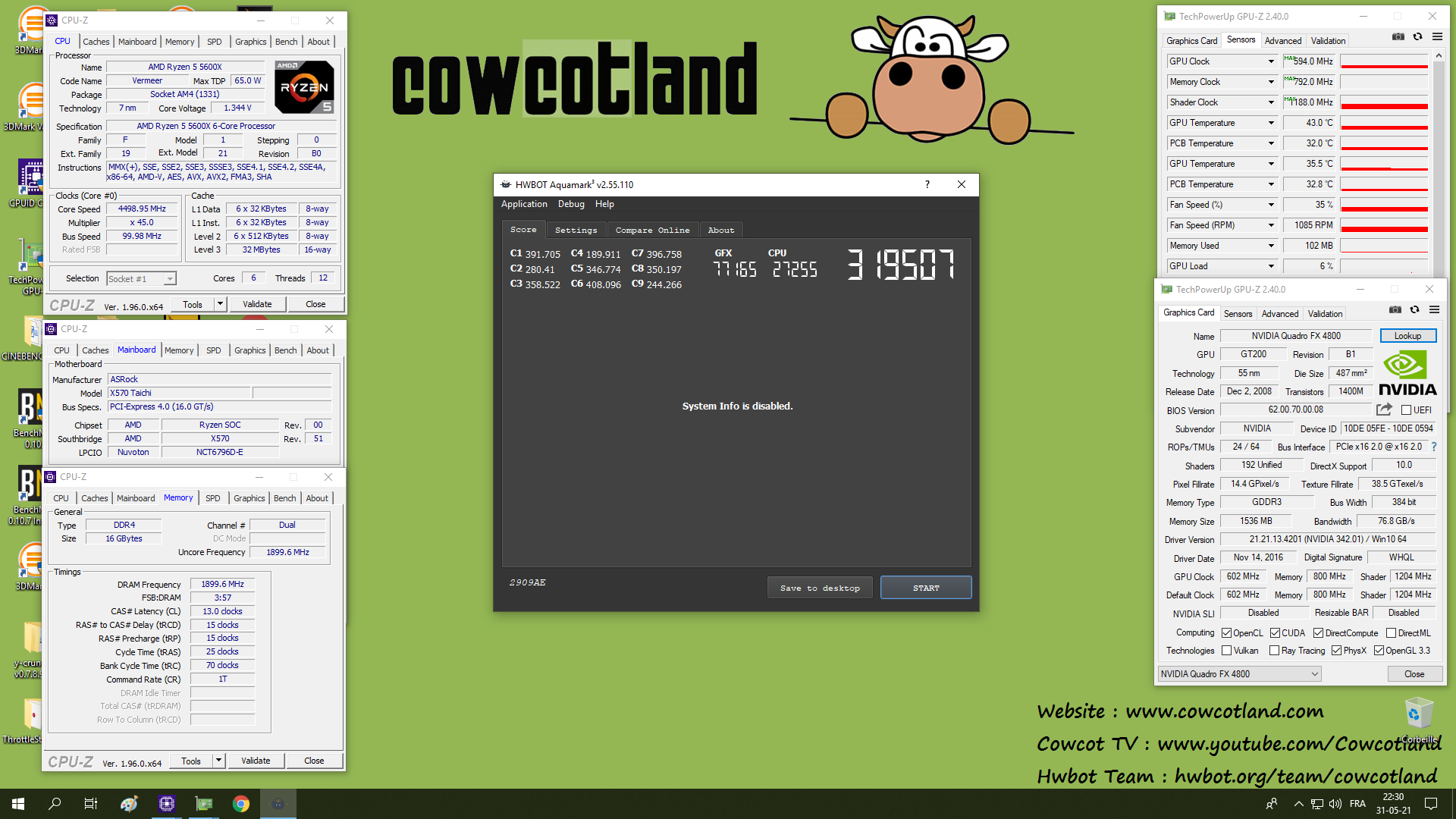
Task: Toggle CUDA checkbox
Action: [1275, 633]
